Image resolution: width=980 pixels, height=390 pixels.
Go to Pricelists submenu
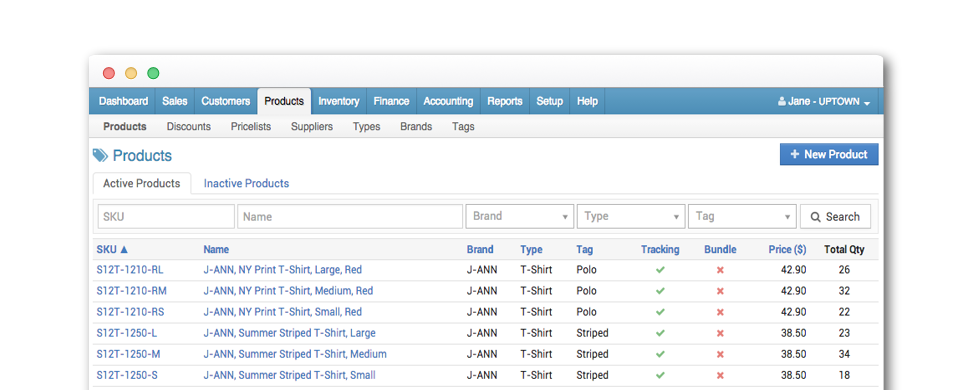tap(251, 126)
